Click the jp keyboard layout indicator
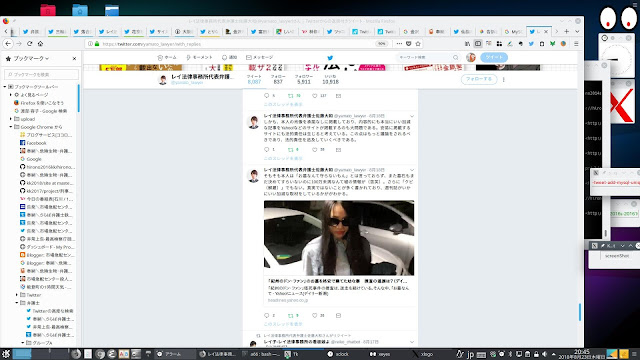 [470, 354]
